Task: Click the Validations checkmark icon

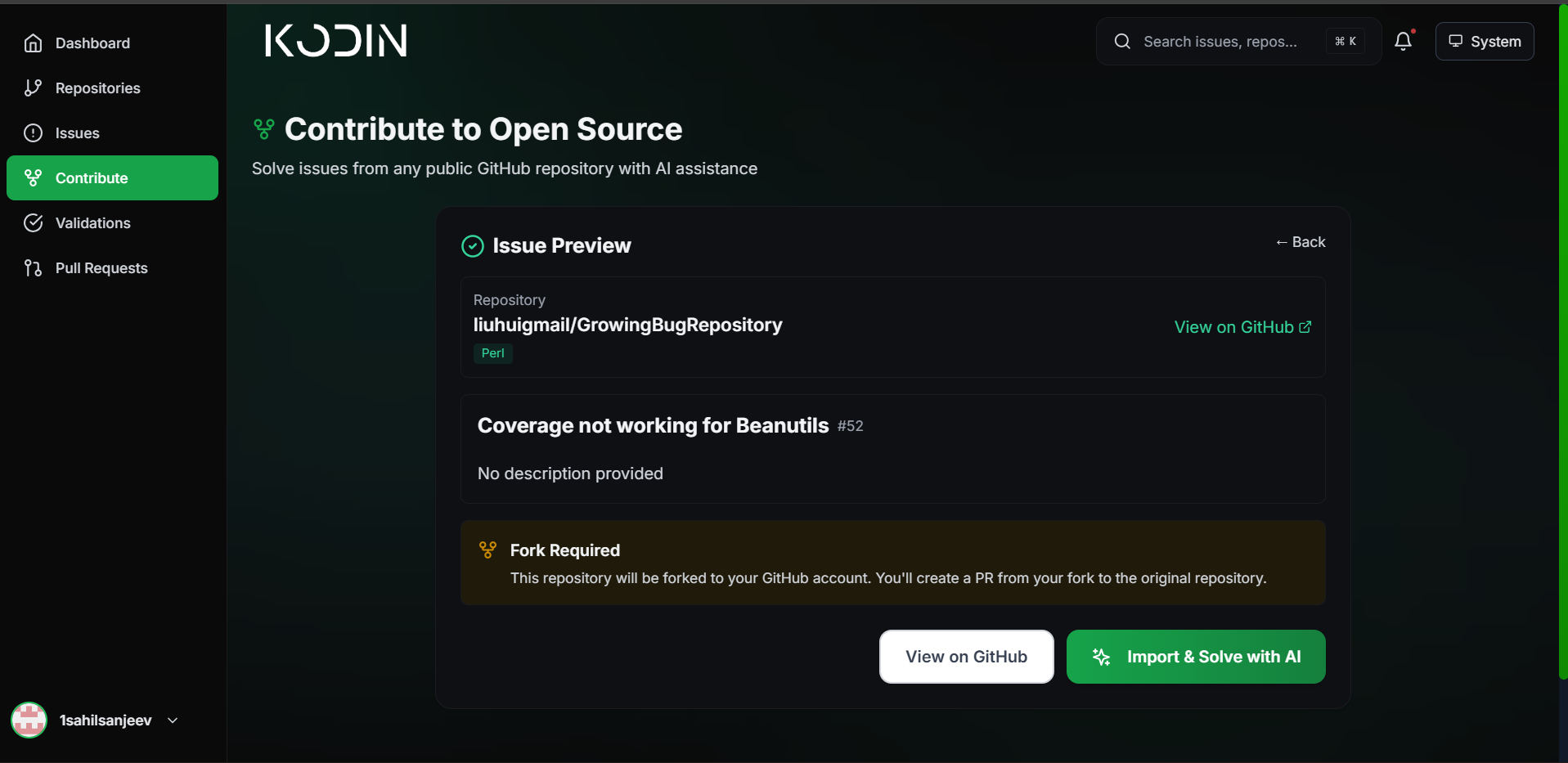Action: (33, 223)
